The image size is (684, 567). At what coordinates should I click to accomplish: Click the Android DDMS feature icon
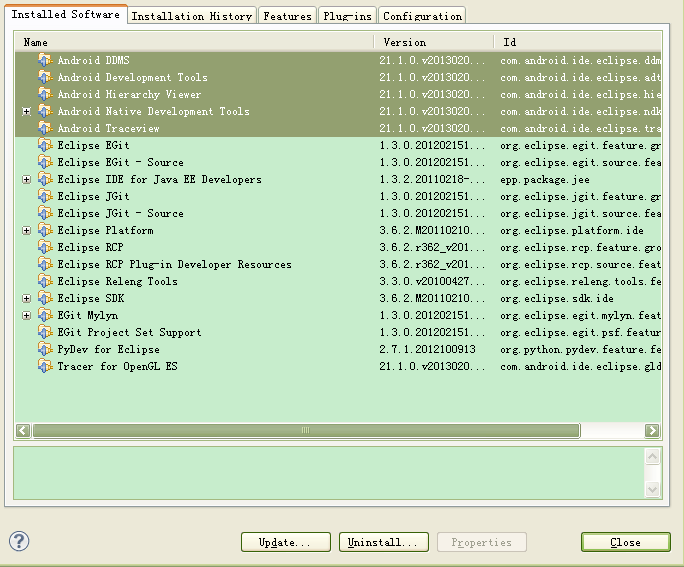(45, 60)
